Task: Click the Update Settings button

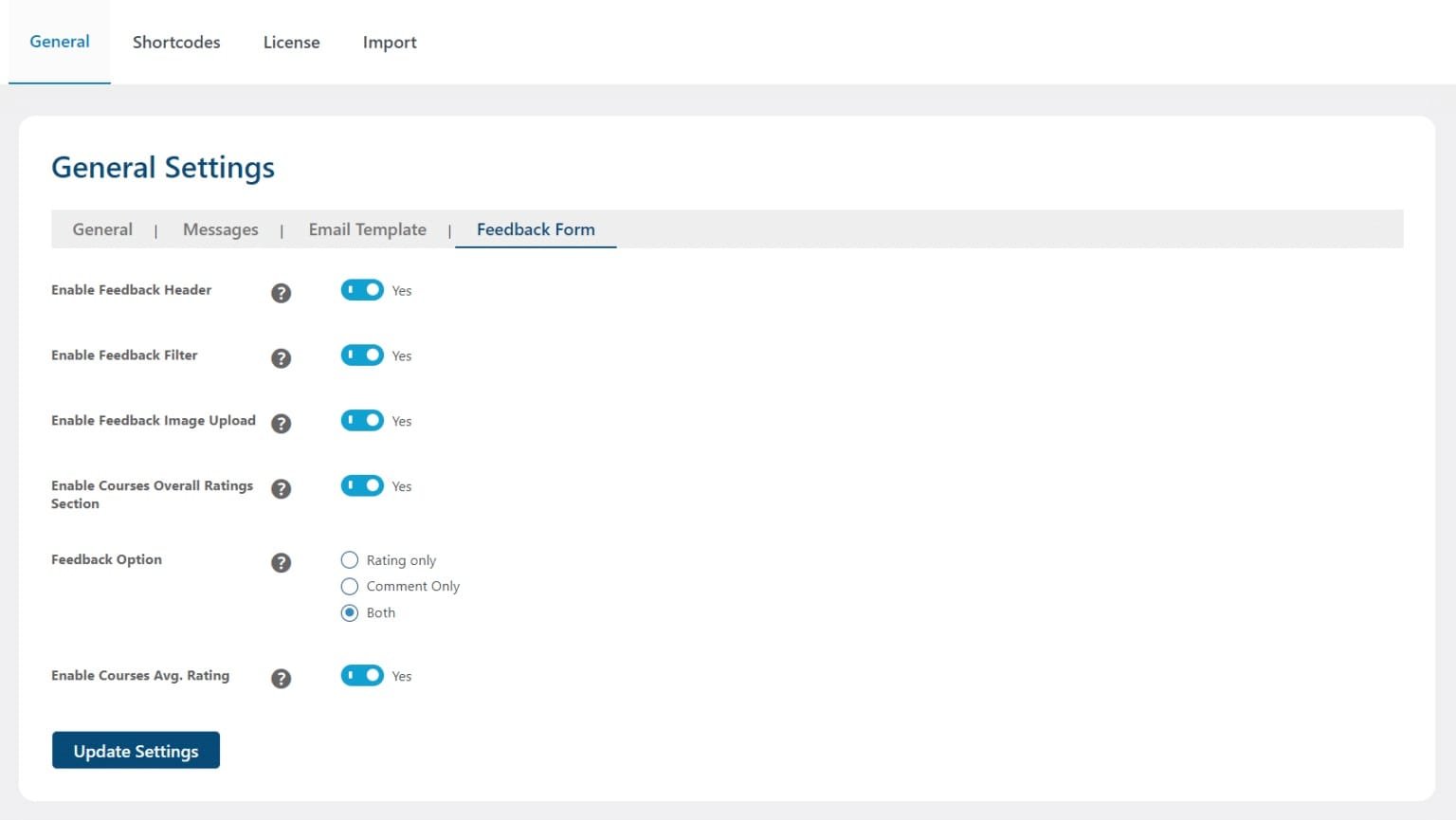Action: (x=136, y=751)
